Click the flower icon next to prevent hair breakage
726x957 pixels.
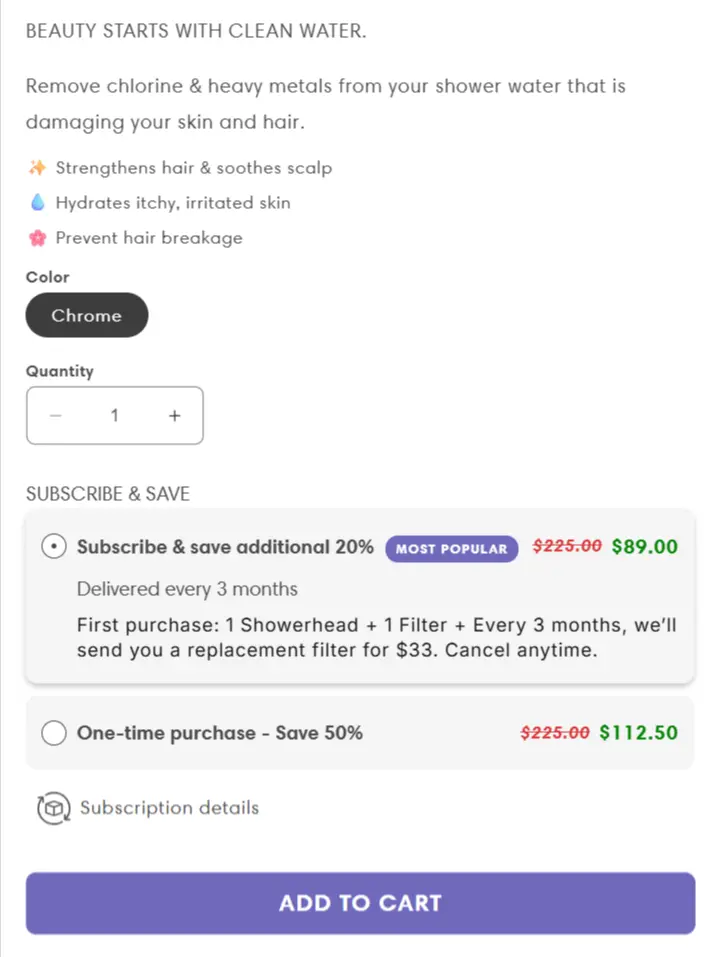(x=36, y=238)
